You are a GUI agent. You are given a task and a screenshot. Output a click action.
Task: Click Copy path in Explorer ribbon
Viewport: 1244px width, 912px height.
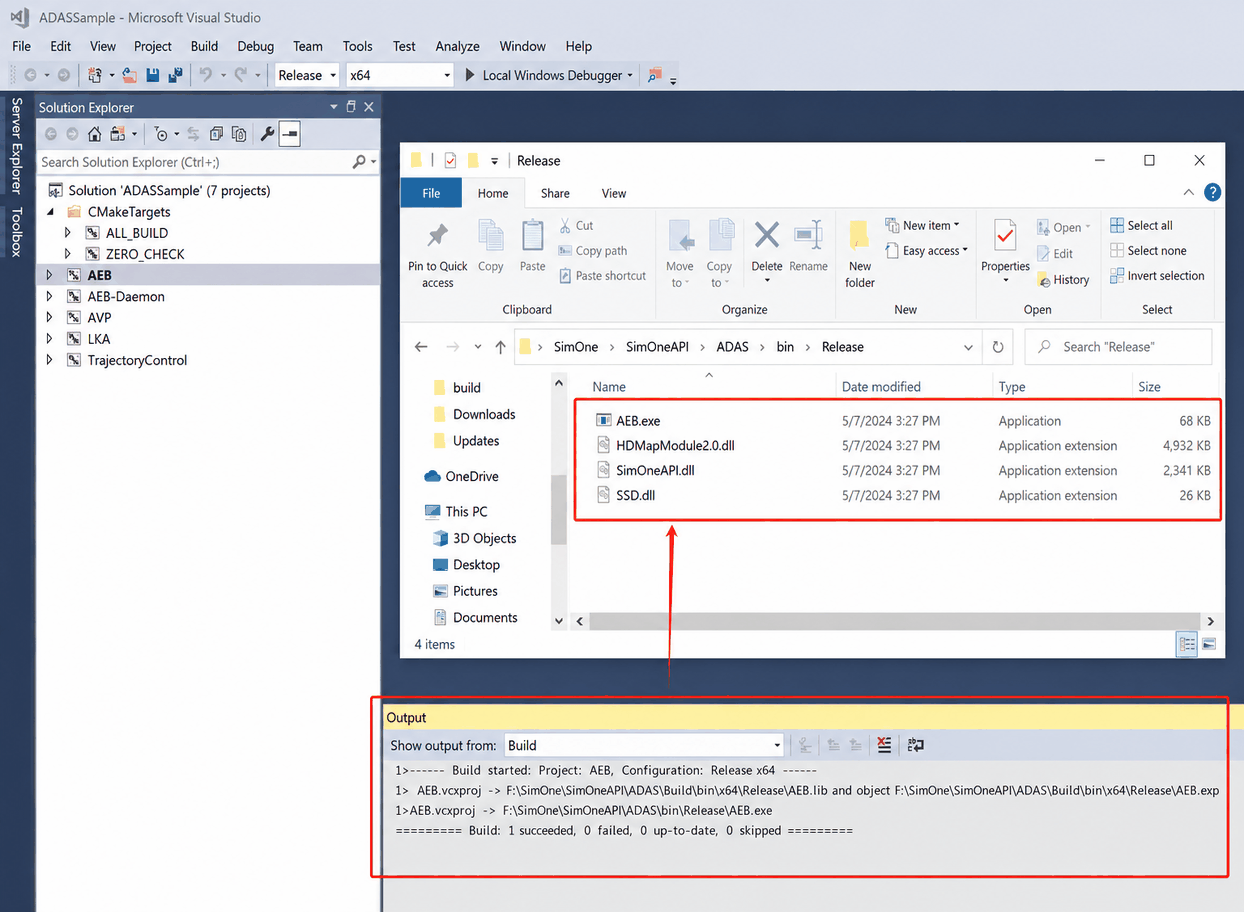592,251
